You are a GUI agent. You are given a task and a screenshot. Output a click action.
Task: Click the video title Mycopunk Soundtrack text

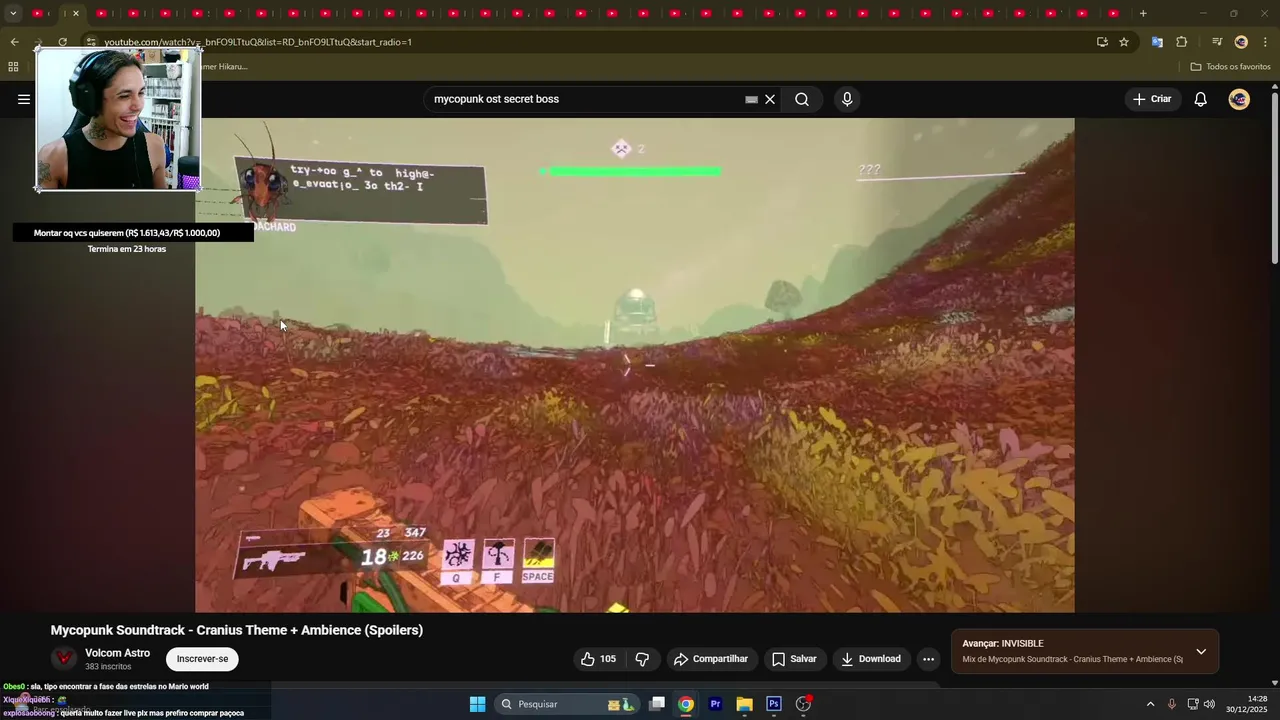click(x=237, y=630)
